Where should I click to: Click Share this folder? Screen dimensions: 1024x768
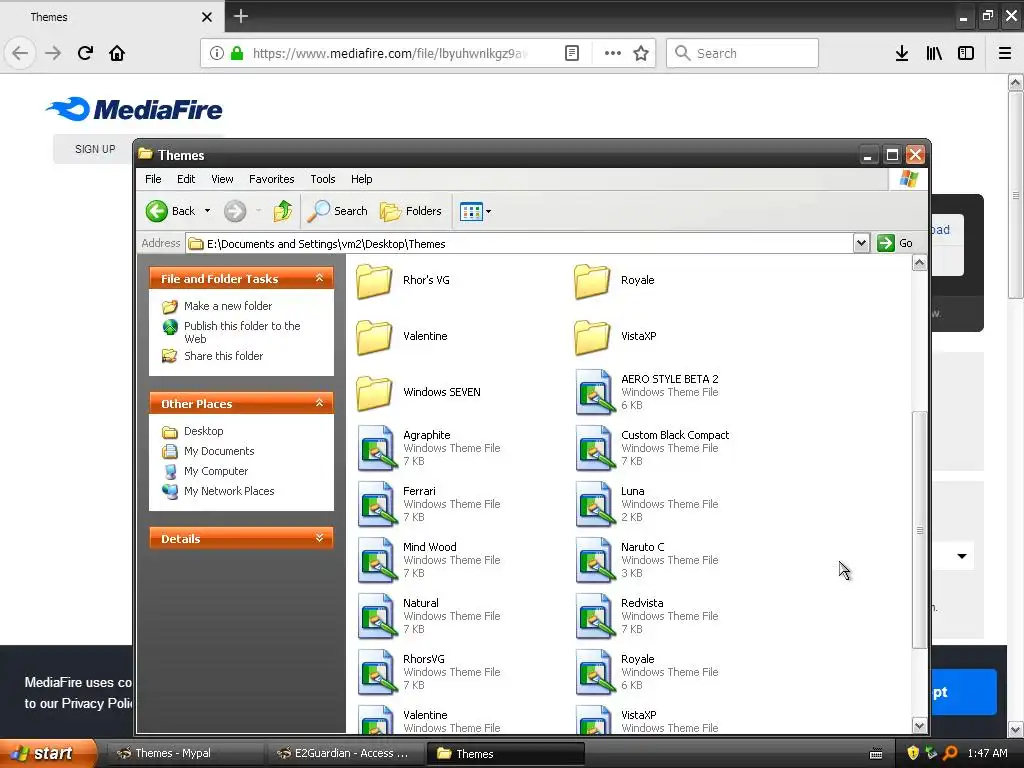[223, 356]
